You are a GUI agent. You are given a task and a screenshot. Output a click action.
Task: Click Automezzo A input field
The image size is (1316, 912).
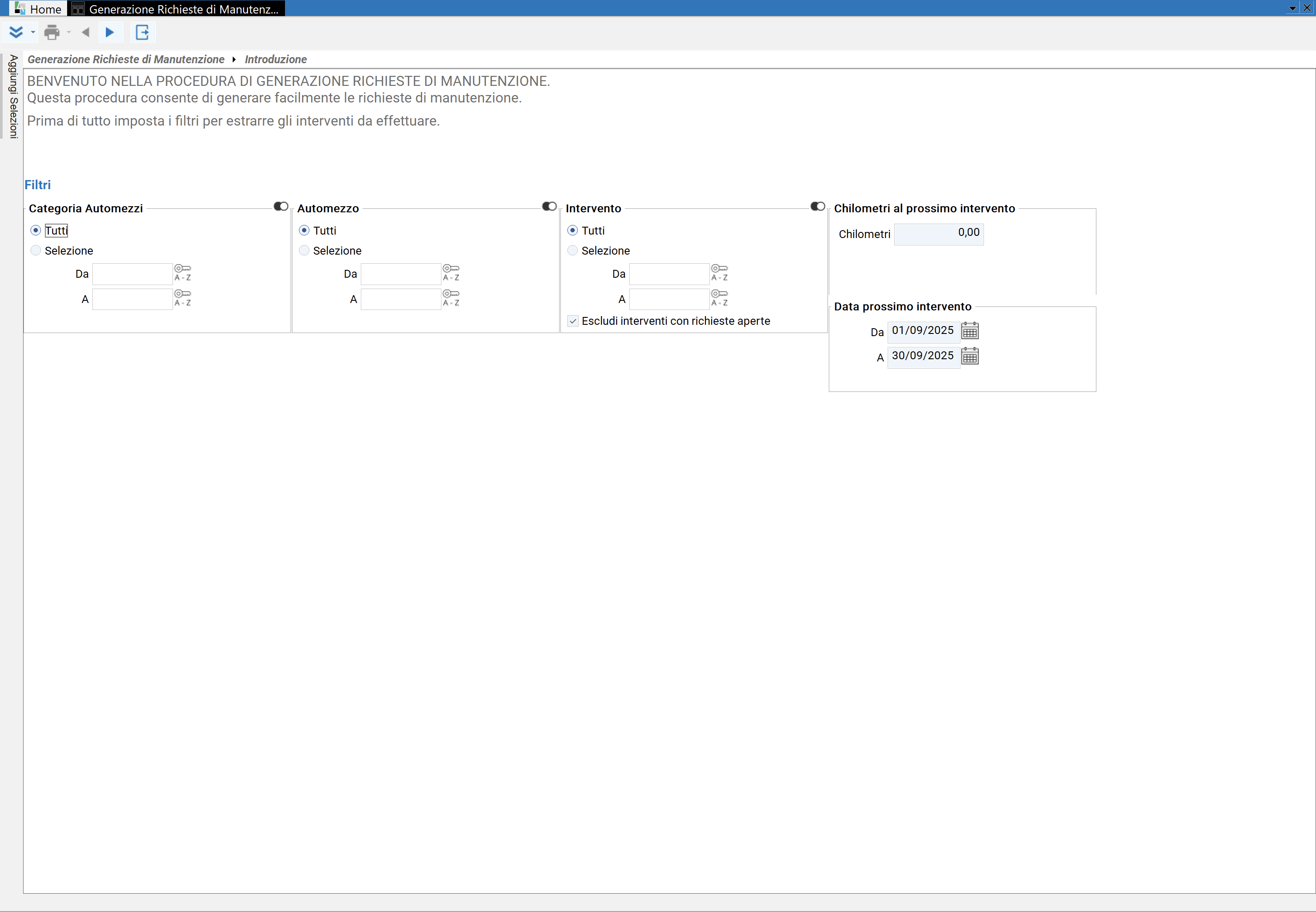(x=401, y=299)
